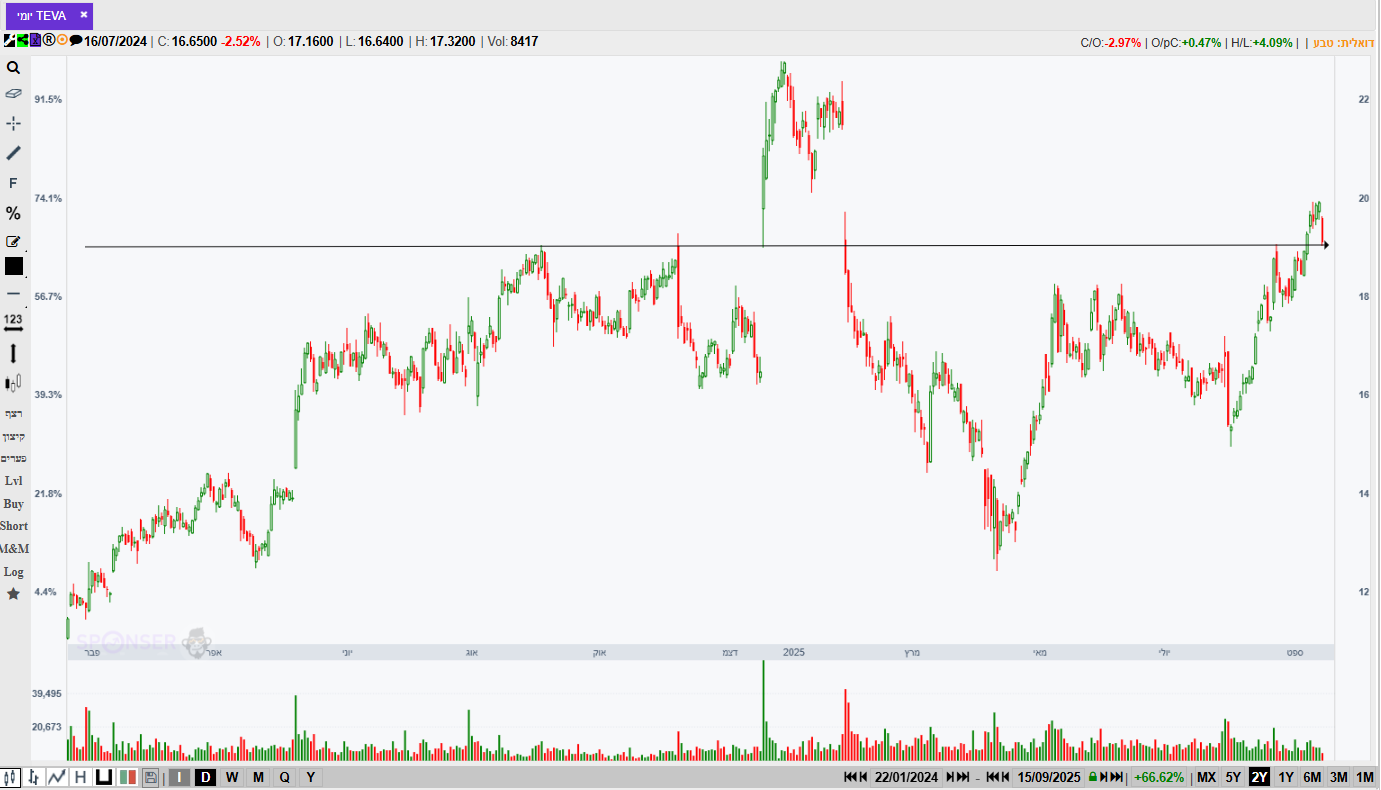Image resolution: width=1381 pixels, height=790 pixels.
Task: Choose the Fibonacci F tool
Action: [x=13, y=183]
